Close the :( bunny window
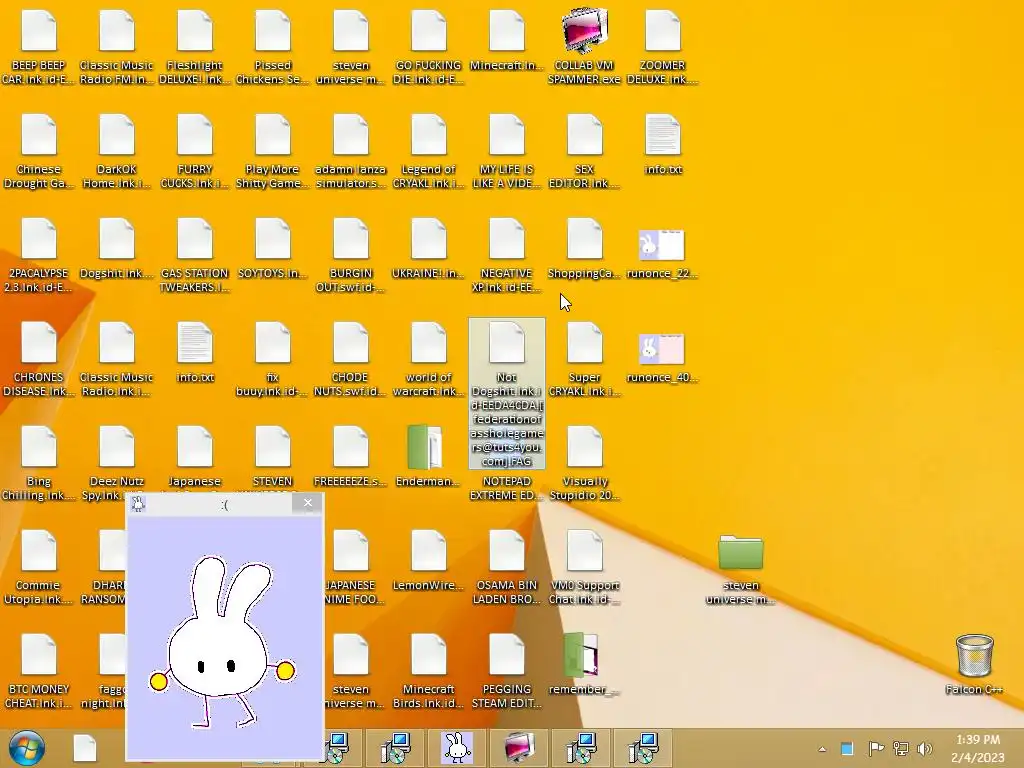 tap(308, 503)
